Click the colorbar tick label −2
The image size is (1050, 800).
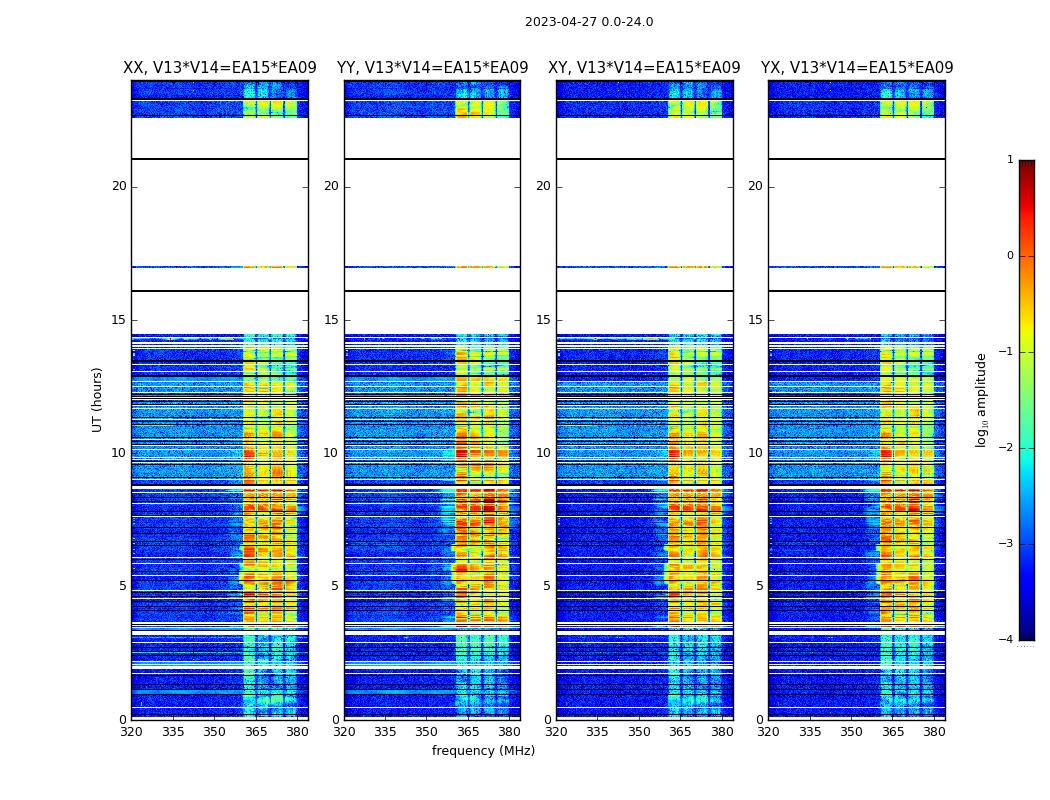[x=1006, y=448]
